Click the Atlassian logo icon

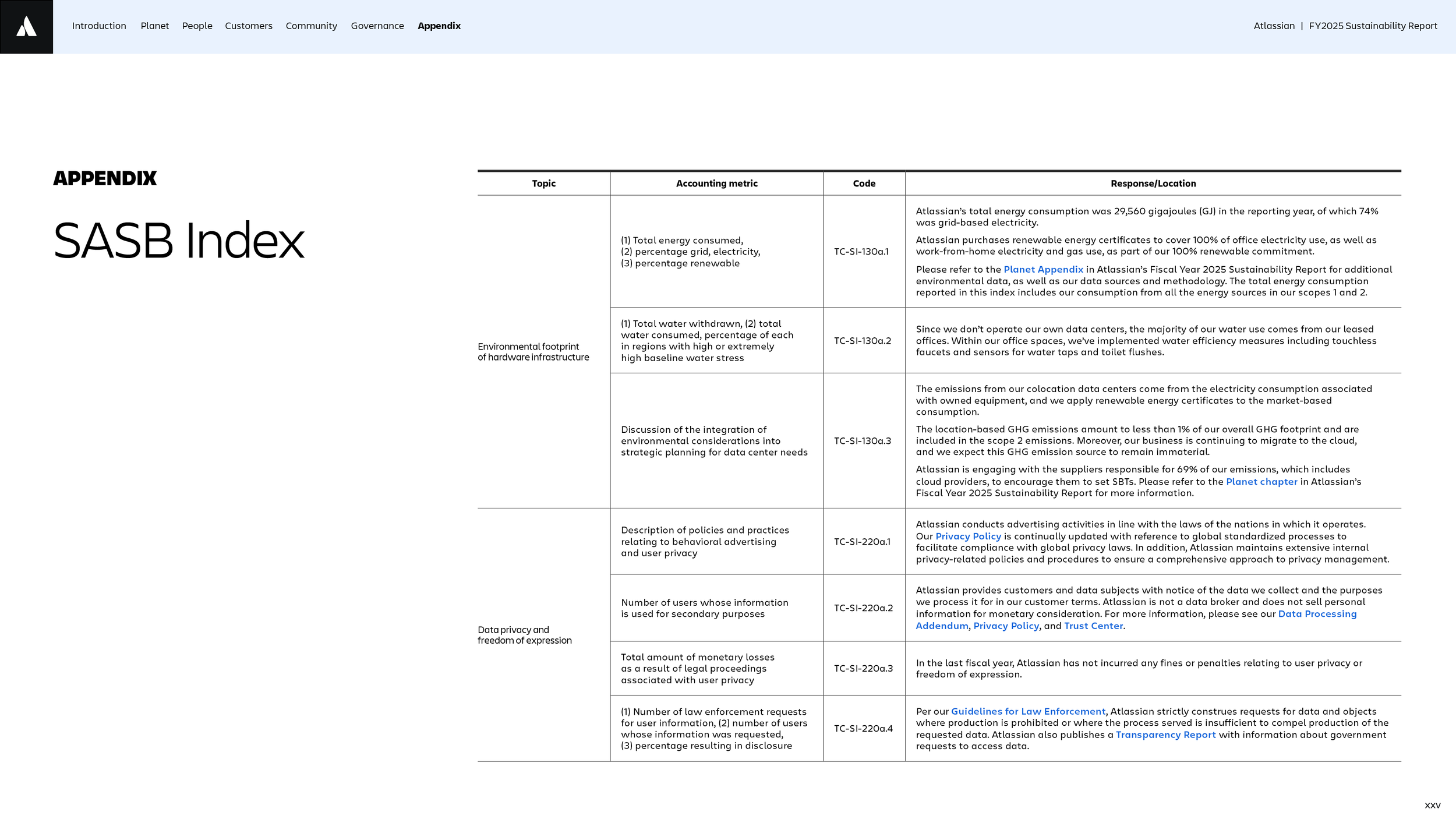click(x=26, y=27)
